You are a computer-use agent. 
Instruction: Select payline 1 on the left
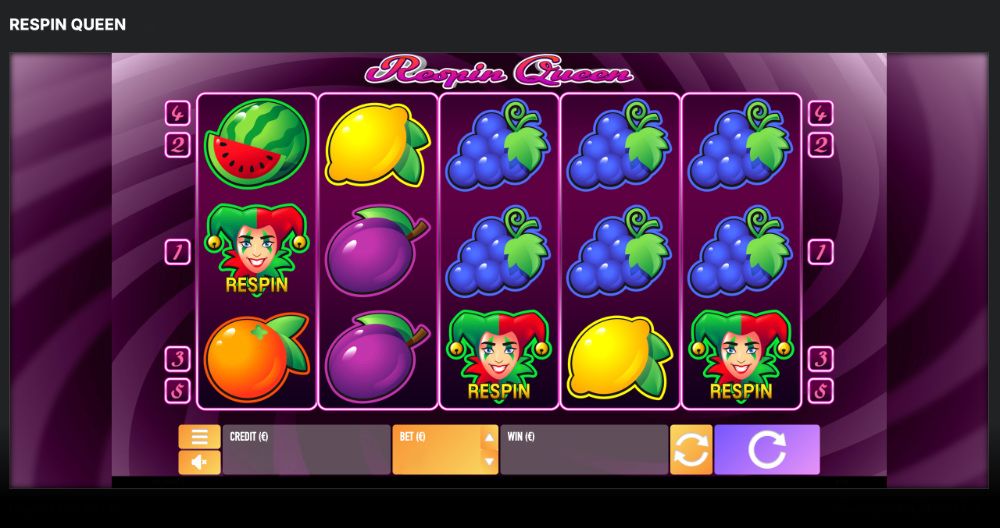pos(177,253)
